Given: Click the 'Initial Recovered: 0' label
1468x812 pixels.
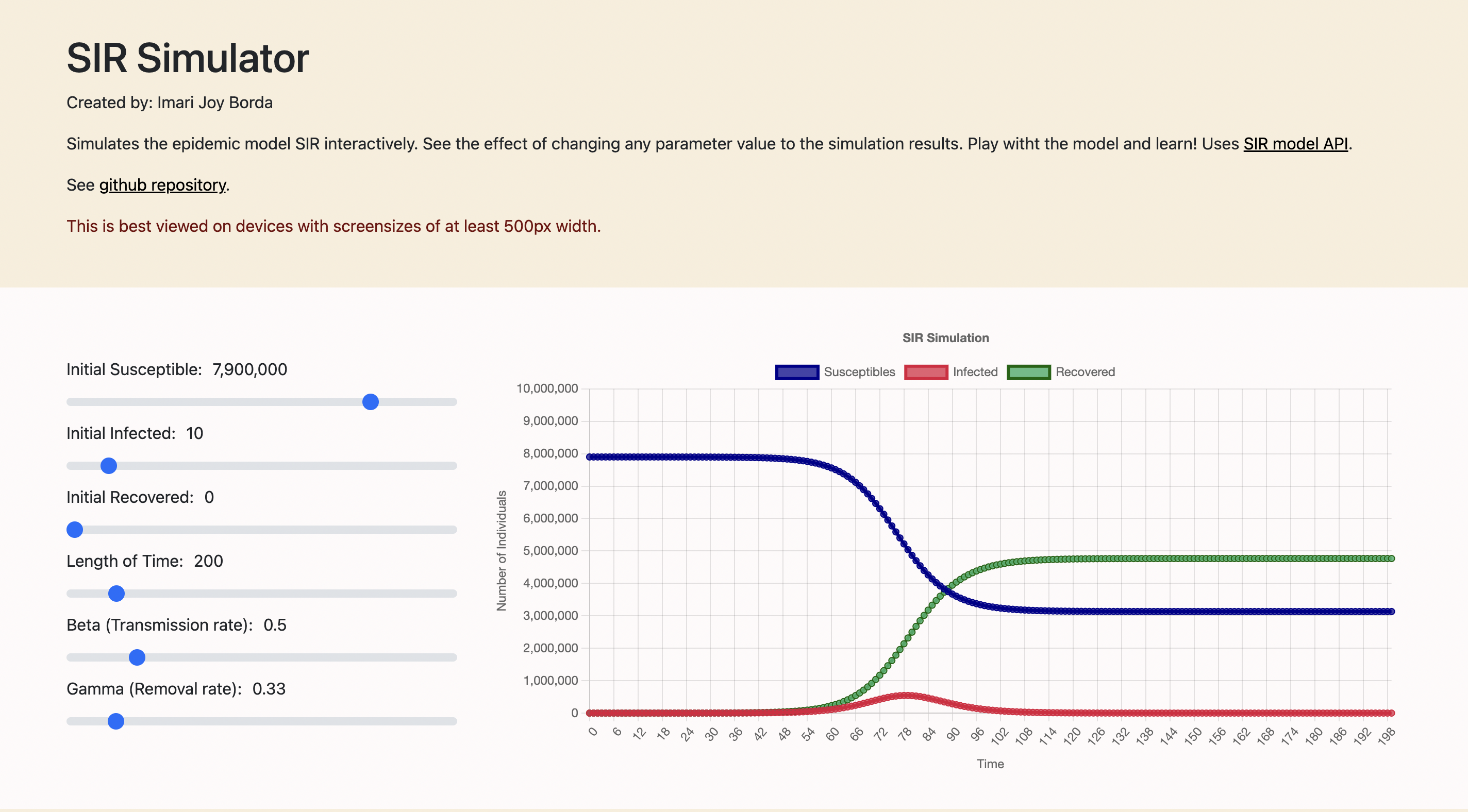Looking at the screenshot, I should click(140, 497).
